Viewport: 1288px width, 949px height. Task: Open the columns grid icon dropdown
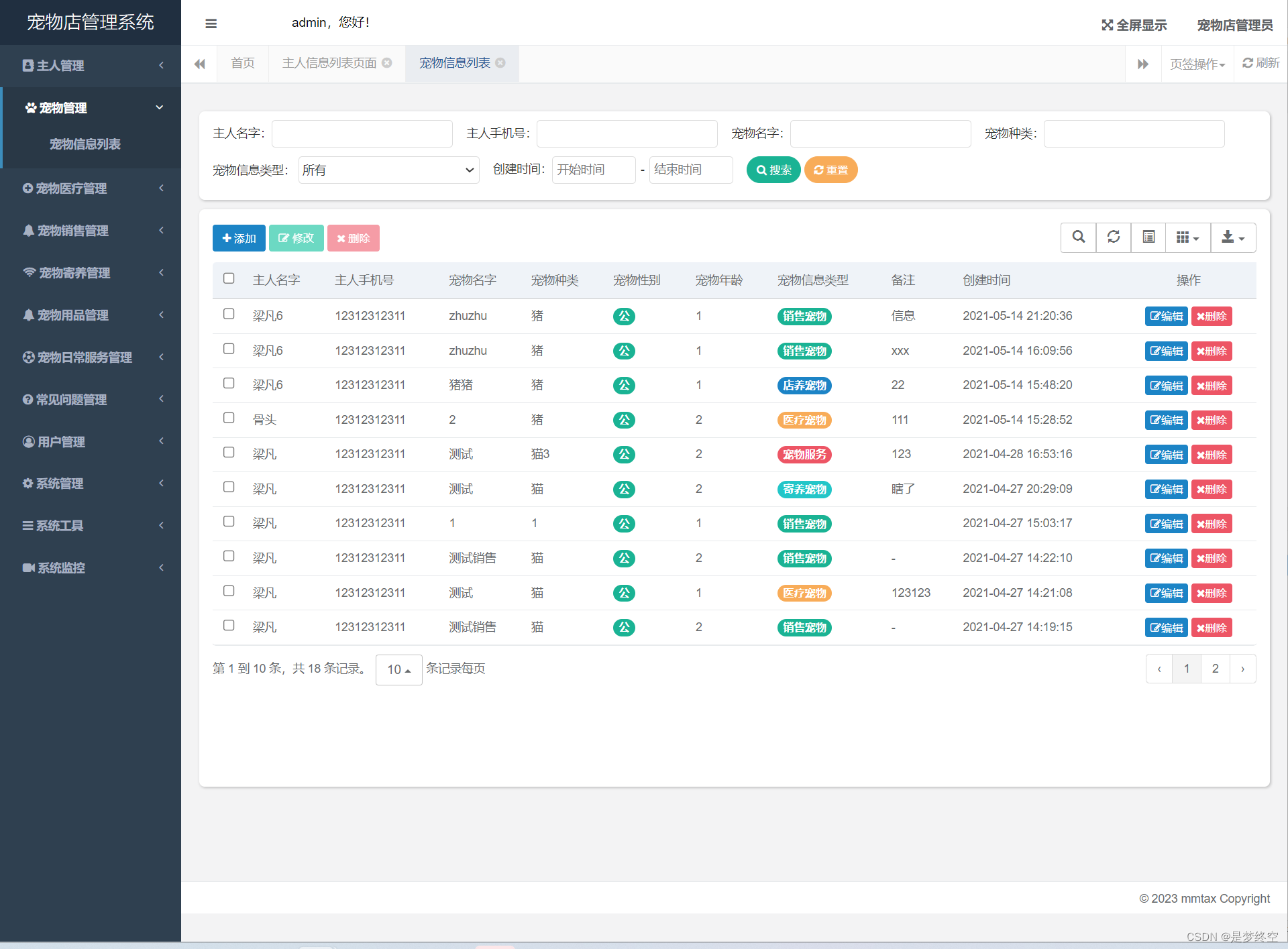pyautogui.click(x=1187, y=237)
